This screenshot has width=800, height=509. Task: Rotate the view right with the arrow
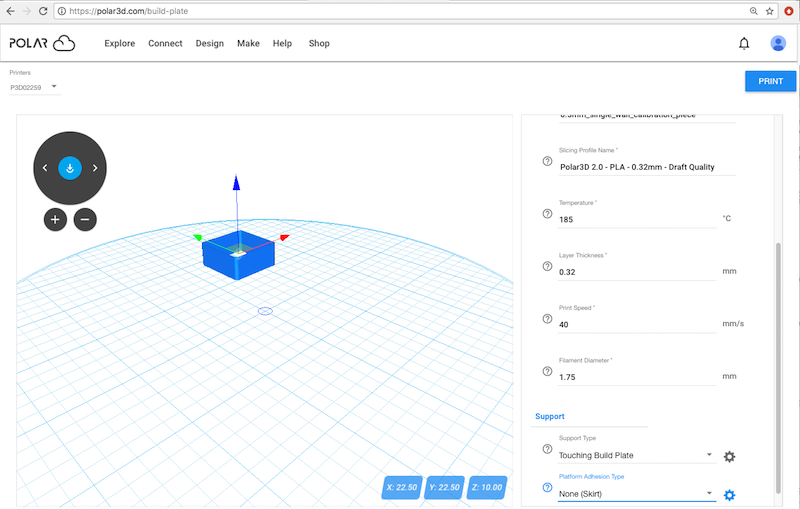click(95, 168)
